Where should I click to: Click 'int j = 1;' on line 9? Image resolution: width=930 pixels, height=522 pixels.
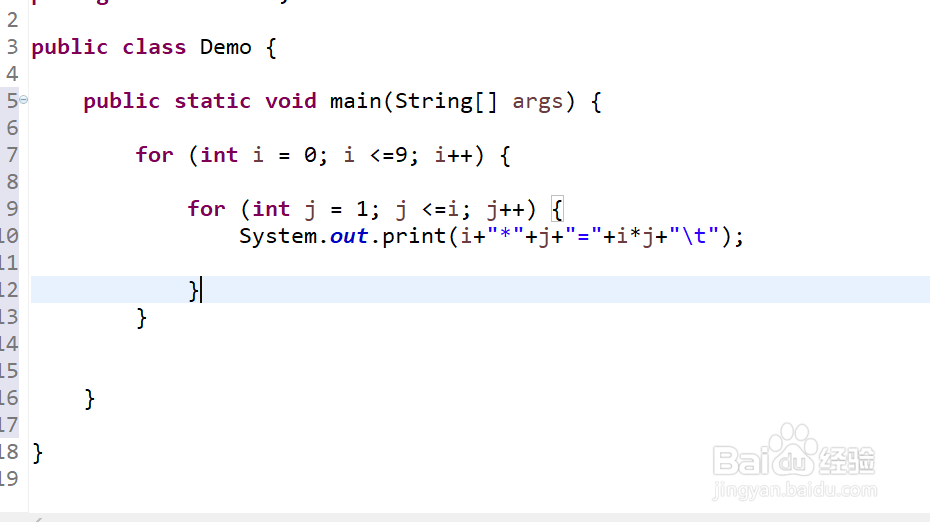pyautogui.click(x=316, y=209)
